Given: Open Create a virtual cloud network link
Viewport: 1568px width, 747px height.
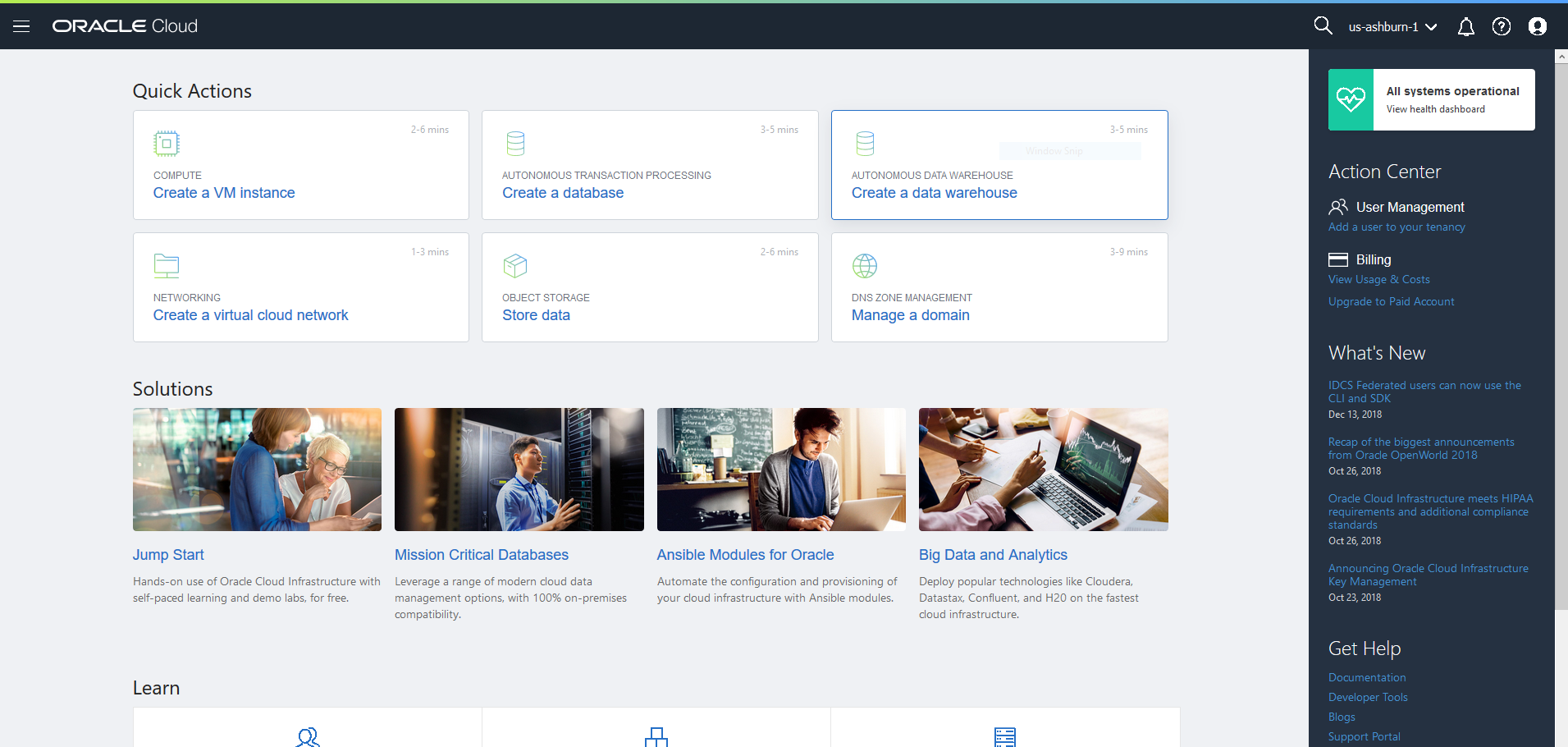Looking at the screenshot, I should click(251, 315).
